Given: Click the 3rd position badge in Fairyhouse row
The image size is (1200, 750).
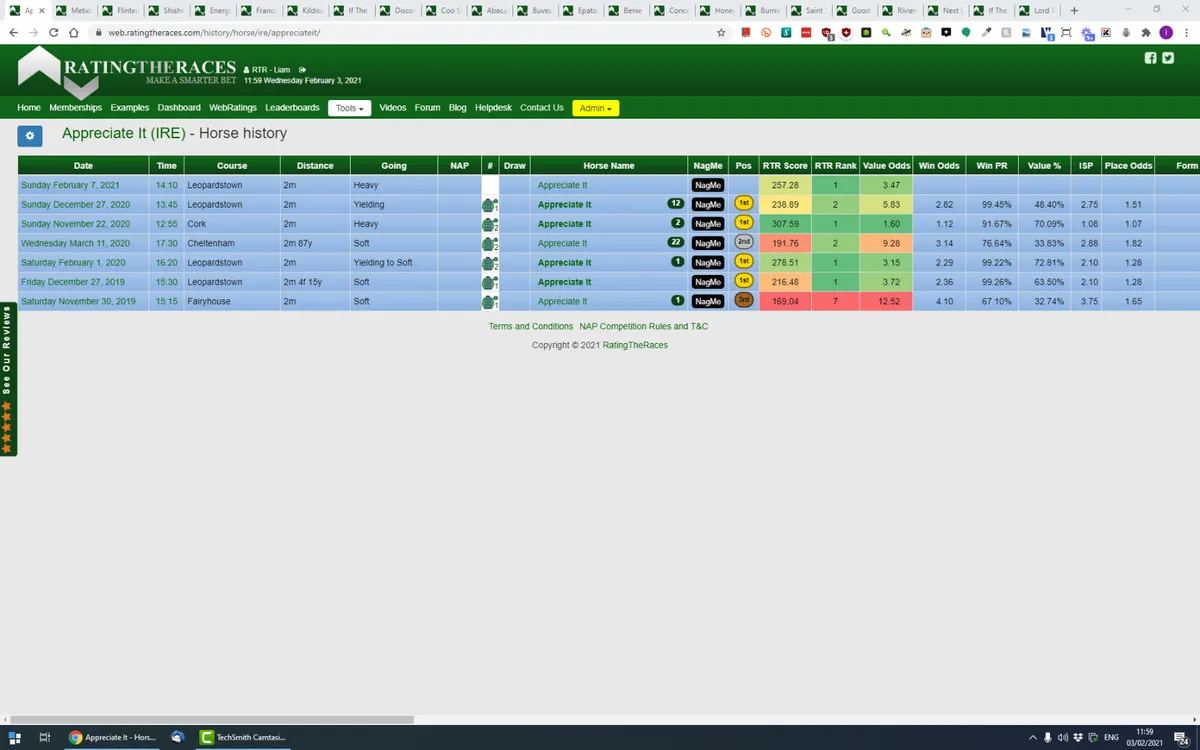Looking at the screenshot, I should click(x=743, y=301).
